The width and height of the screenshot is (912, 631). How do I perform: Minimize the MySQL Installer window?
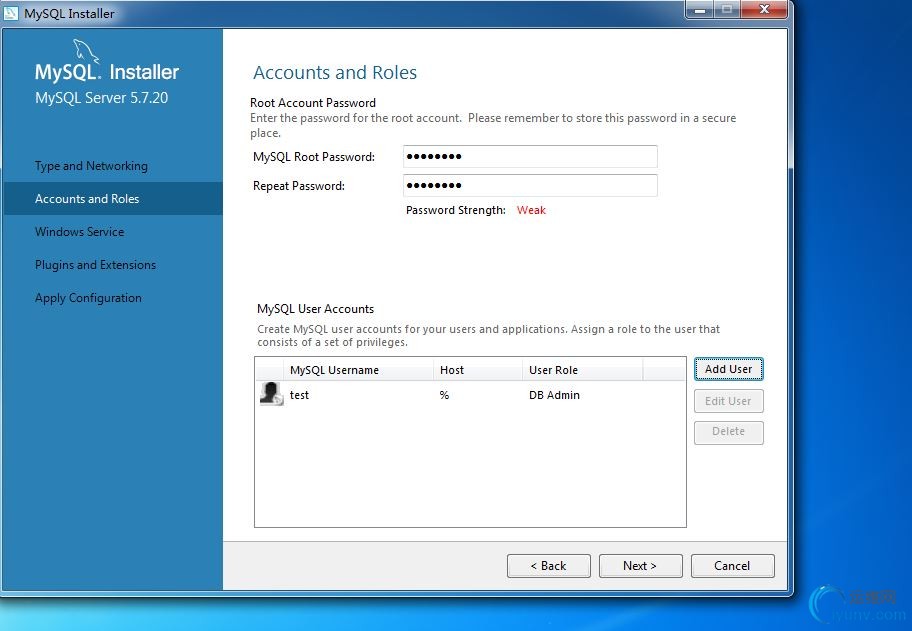pyautogui.click(x=701, y=10)
